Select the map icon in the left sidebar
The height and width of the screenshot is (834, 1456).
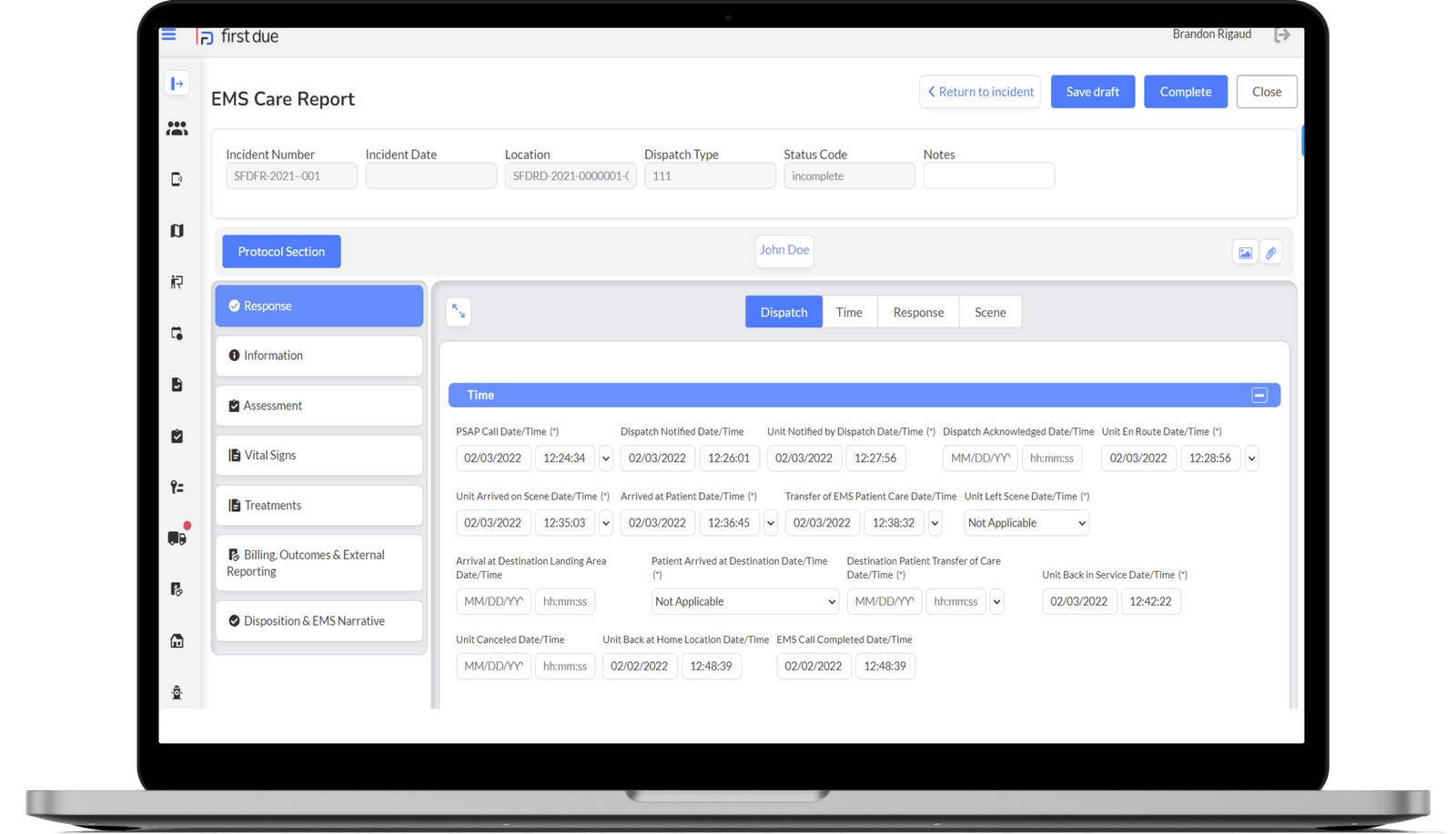pyautogui.click(x=177, y=230)
